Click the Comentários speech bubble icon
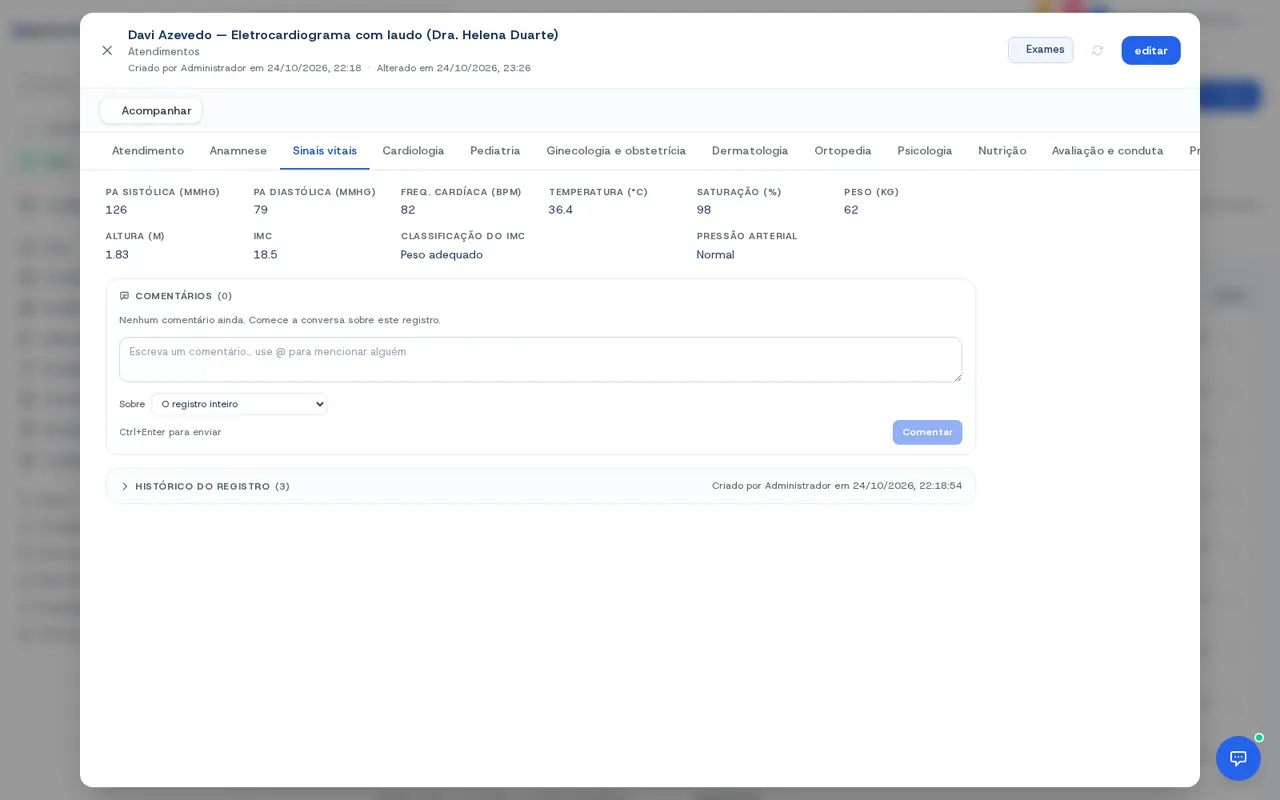 pos(125,296)
